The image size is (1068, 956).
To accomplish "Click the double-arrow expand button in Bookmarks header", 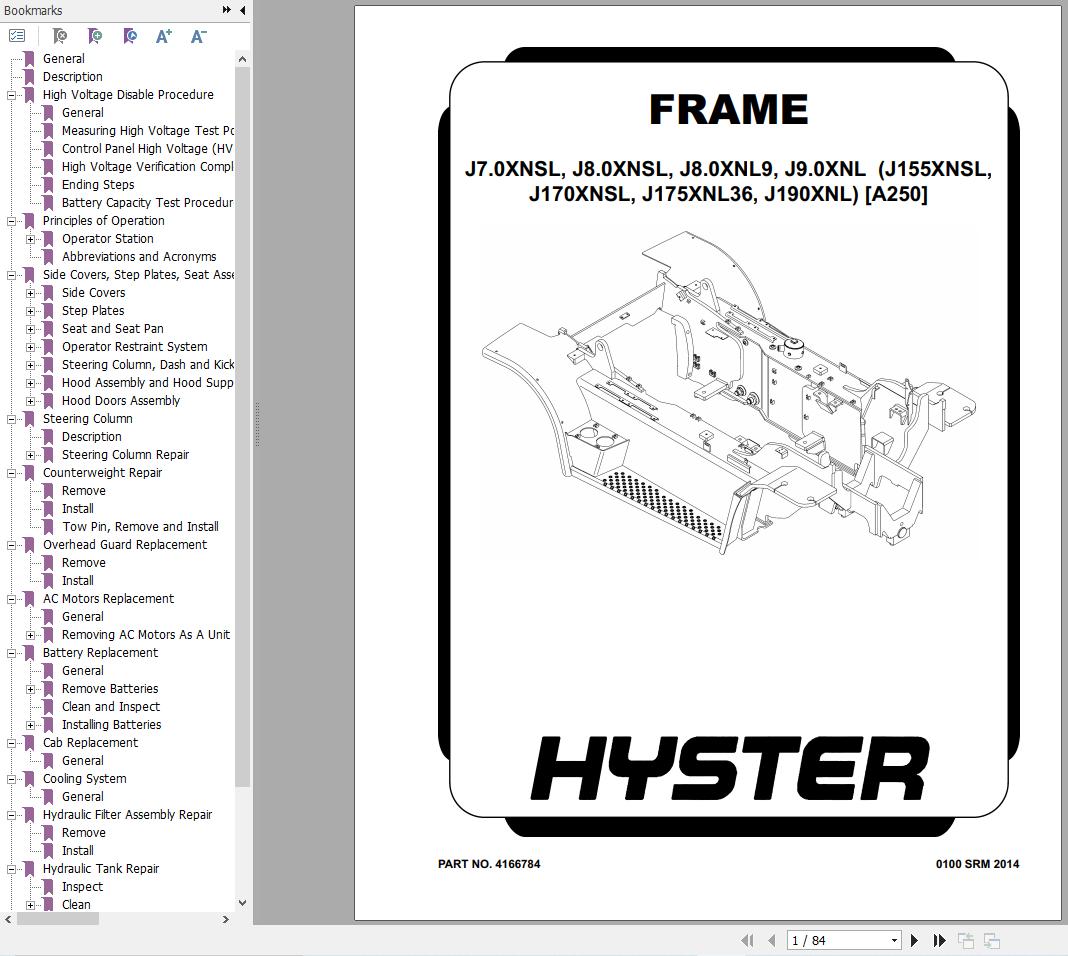I will tap(227, 10).
